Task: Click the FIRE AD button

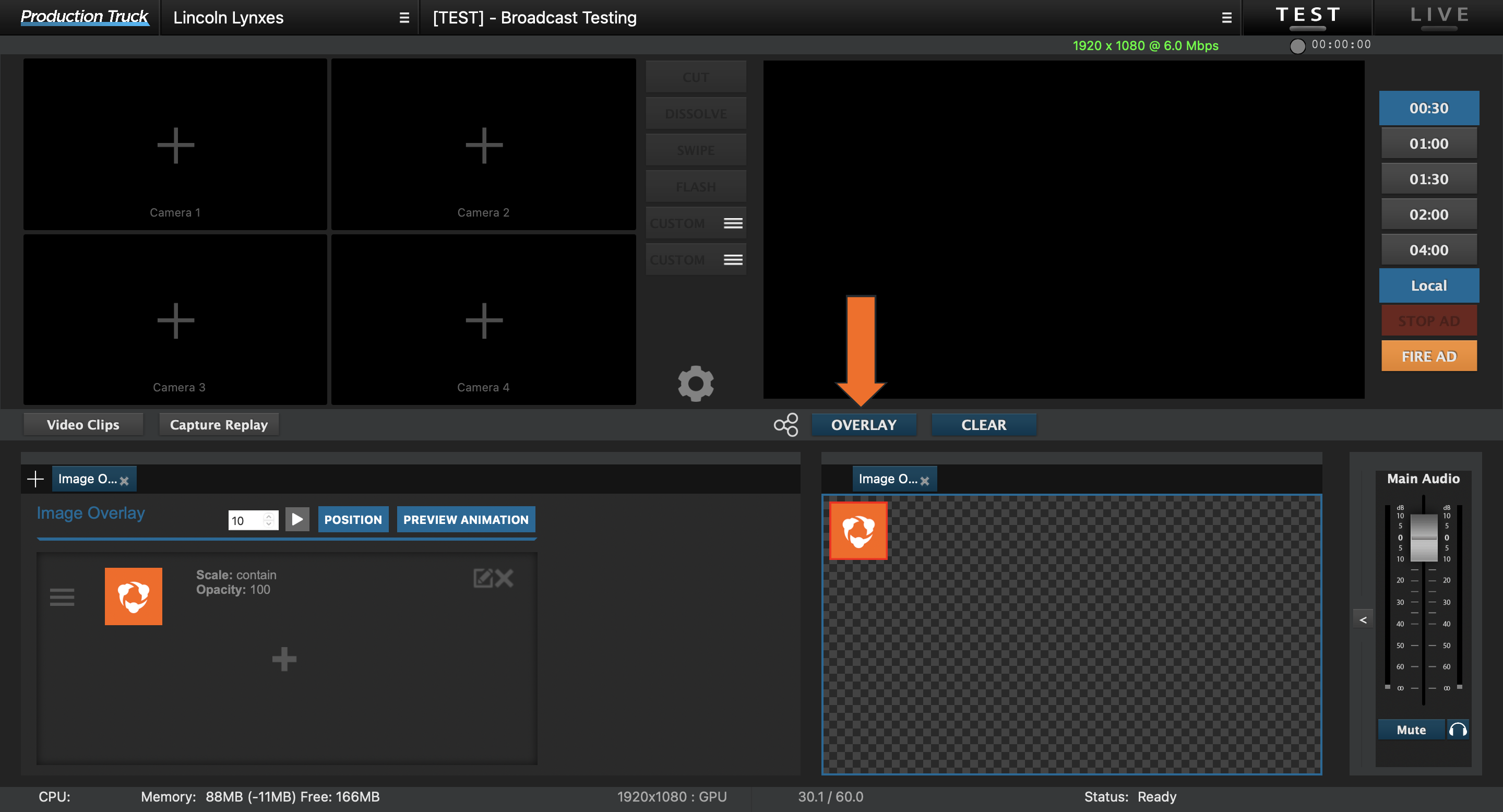Action: (1428, 356)
